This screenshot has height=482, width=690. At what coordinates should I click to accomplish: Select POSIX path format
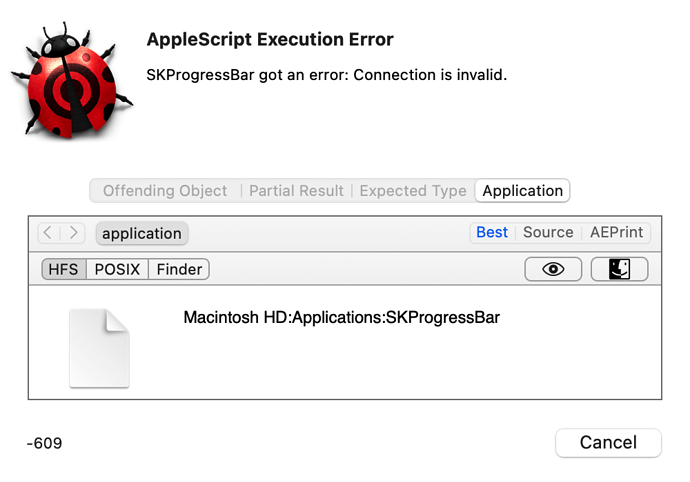click(x=118, y=269)
